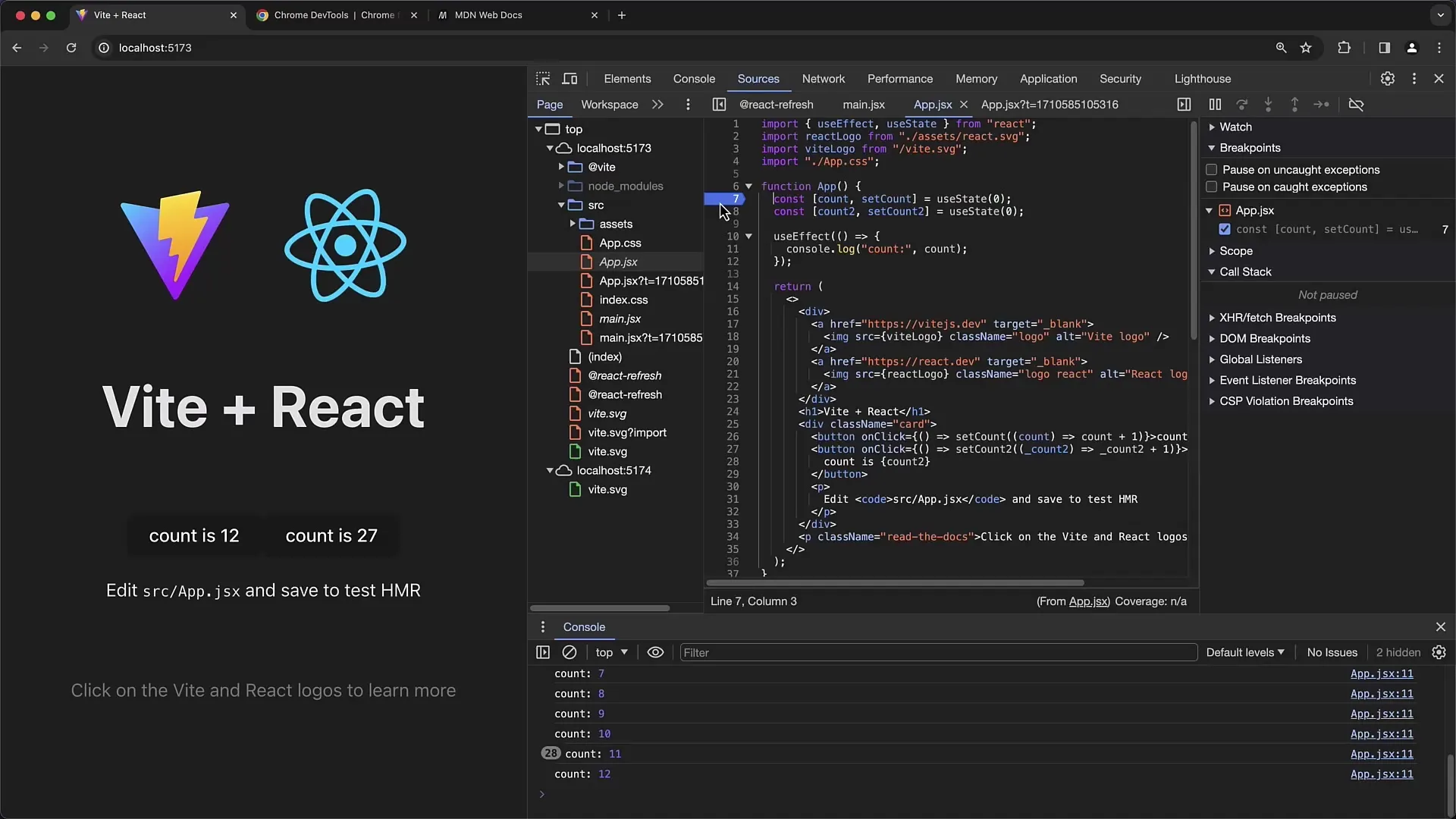Toggle 'Pause on uncaught exceptions' checkbox

(1211, 169)
